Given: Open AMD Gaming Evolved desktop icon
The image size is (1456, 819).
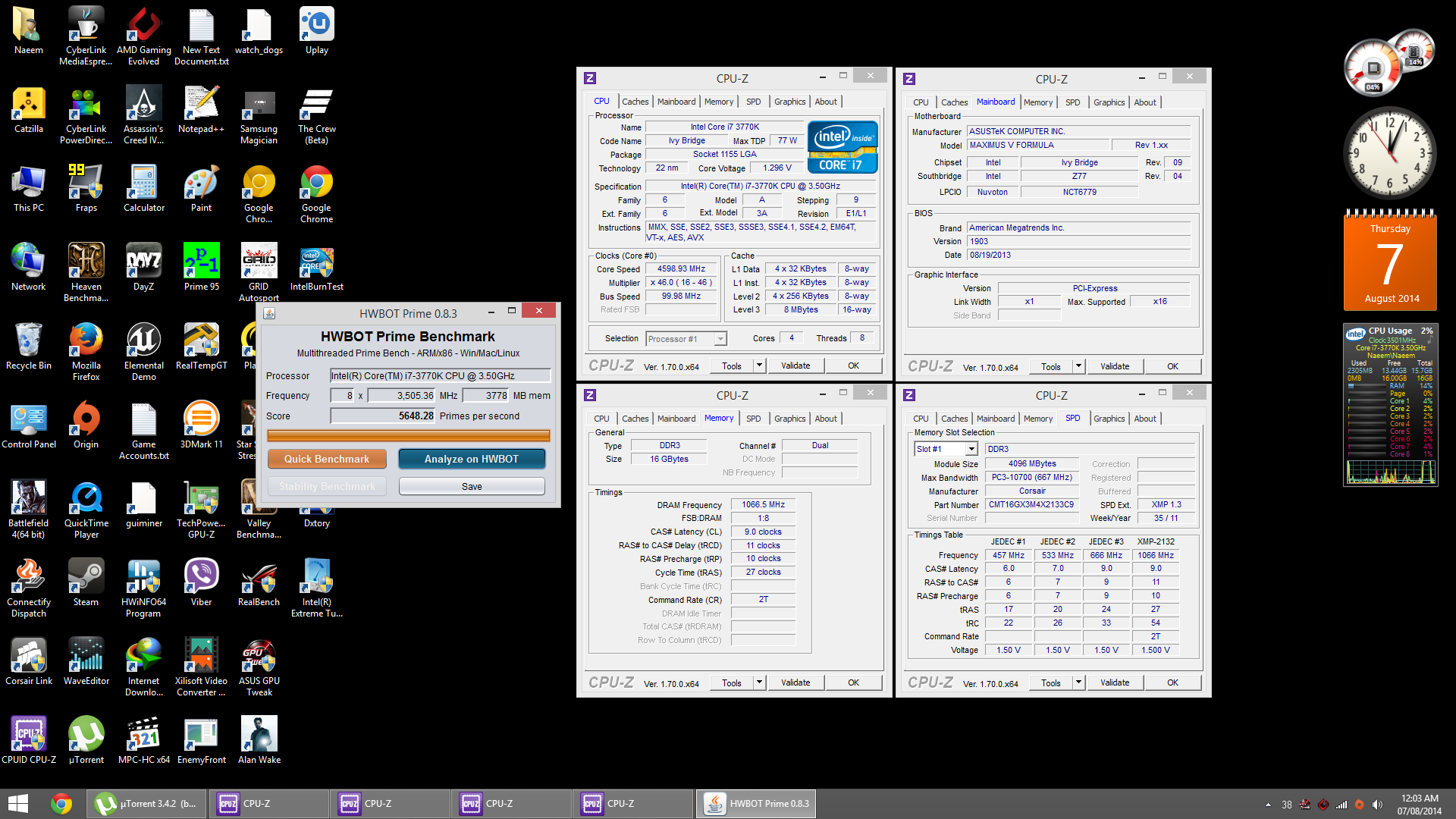Looking at the screenshot, I should point(143,36).
